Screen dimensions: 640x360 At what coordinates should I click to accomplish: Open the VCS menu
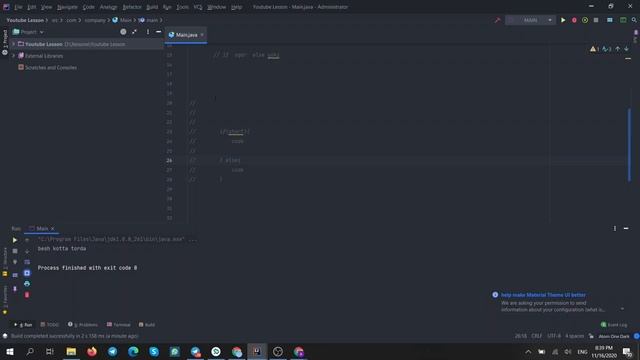[x=198, y=7]
